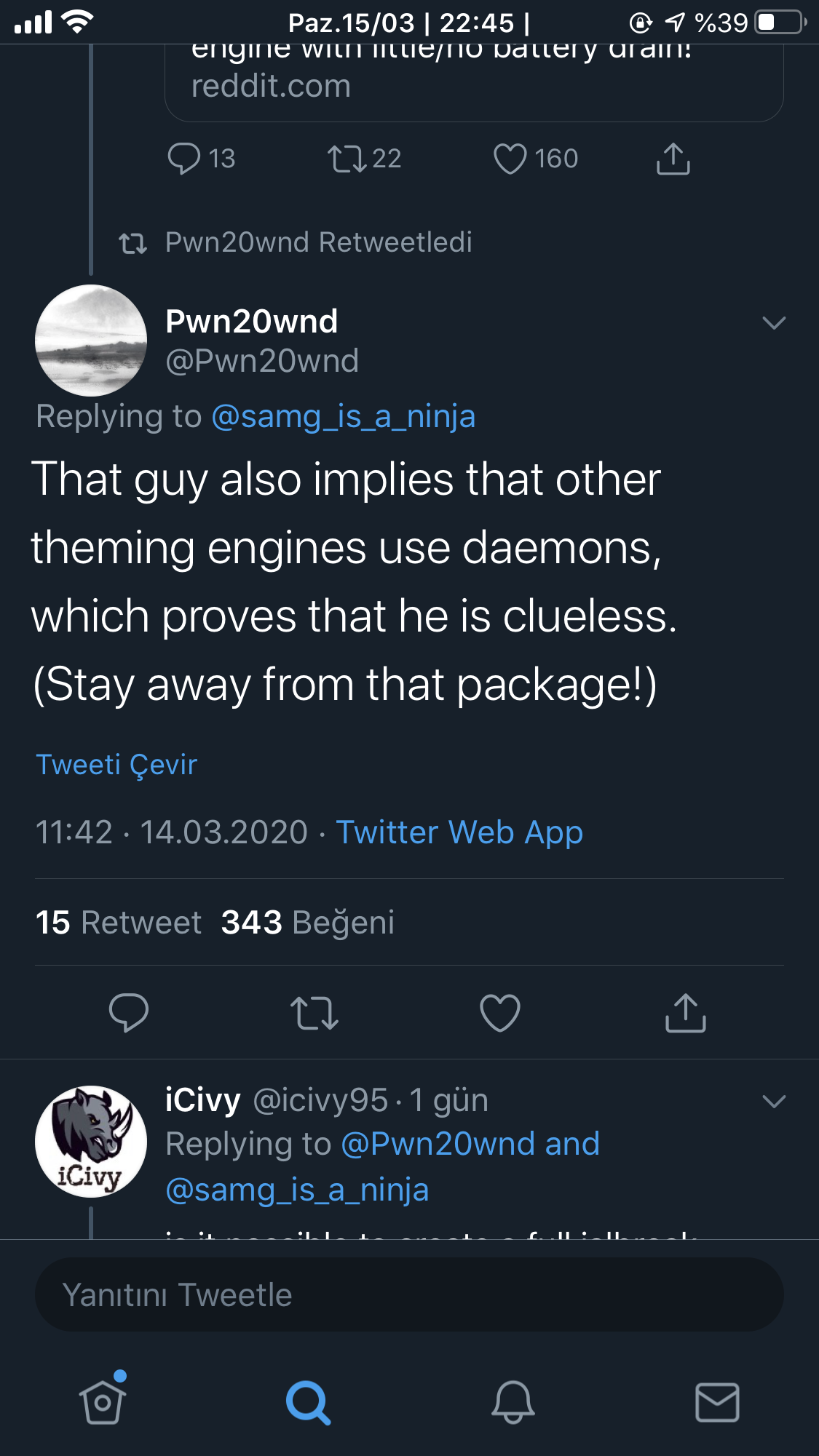The width and height of the screenshot is (819, 1456).
Task: Expand options chevron on iCivy reply
Action: 773,1101
